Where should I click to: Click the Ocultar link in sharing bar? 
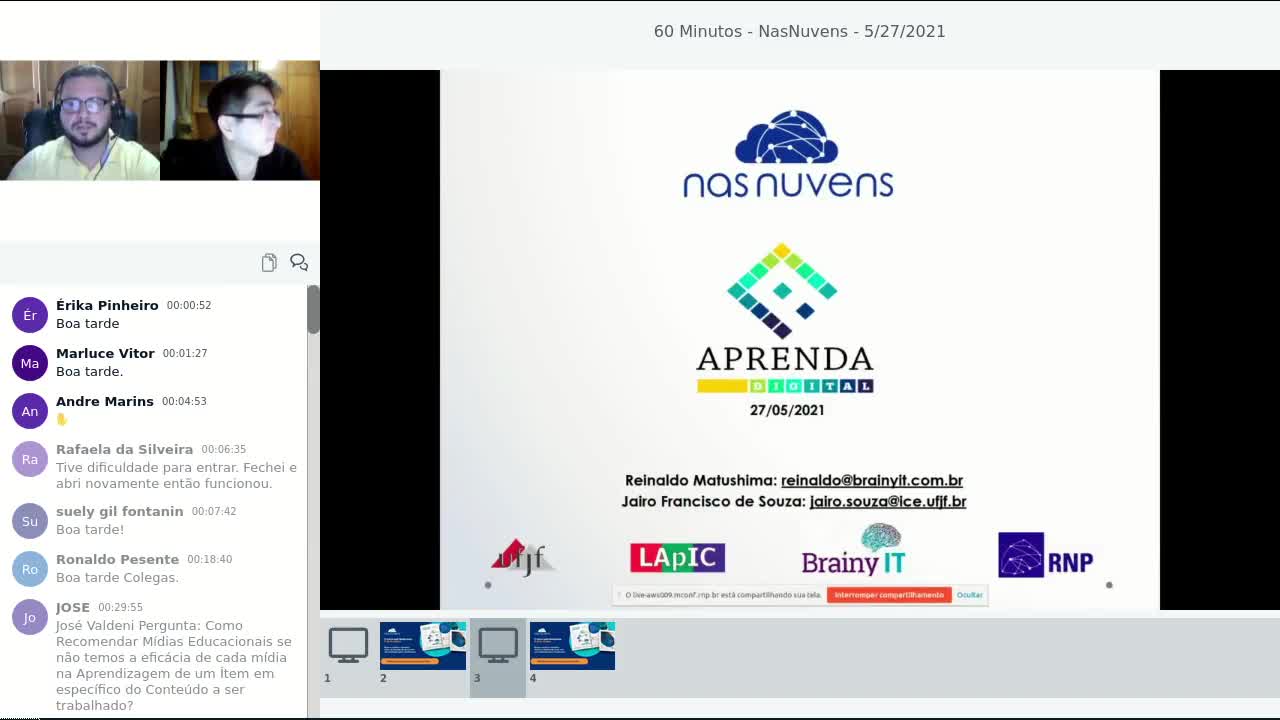pos(970,595)
